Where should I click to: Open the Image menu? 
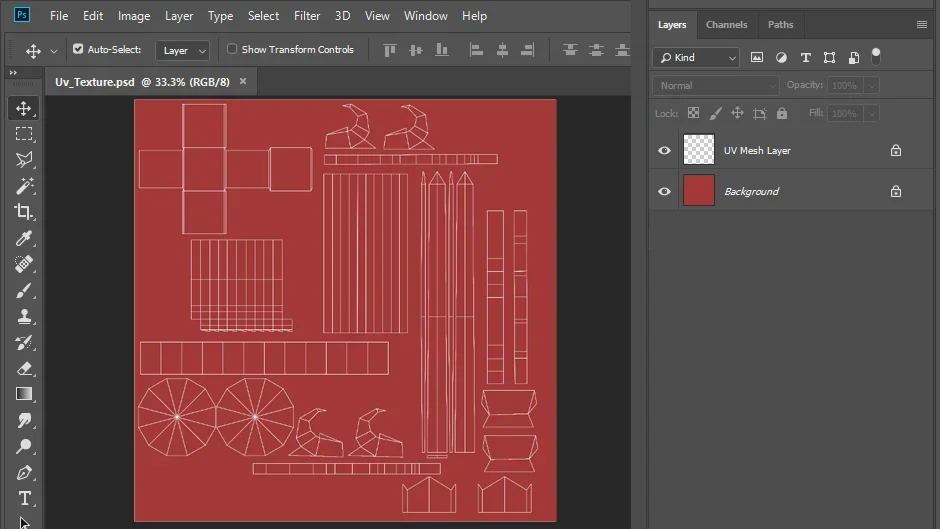click(x=134, y=16)
